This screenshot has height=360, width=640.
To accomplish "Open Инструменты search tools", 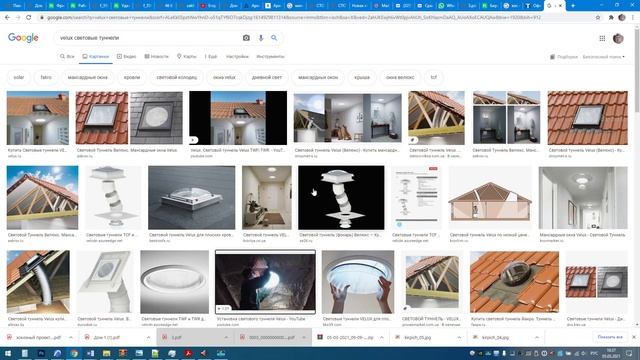I will pyautogui.click(x=270, y=56).
